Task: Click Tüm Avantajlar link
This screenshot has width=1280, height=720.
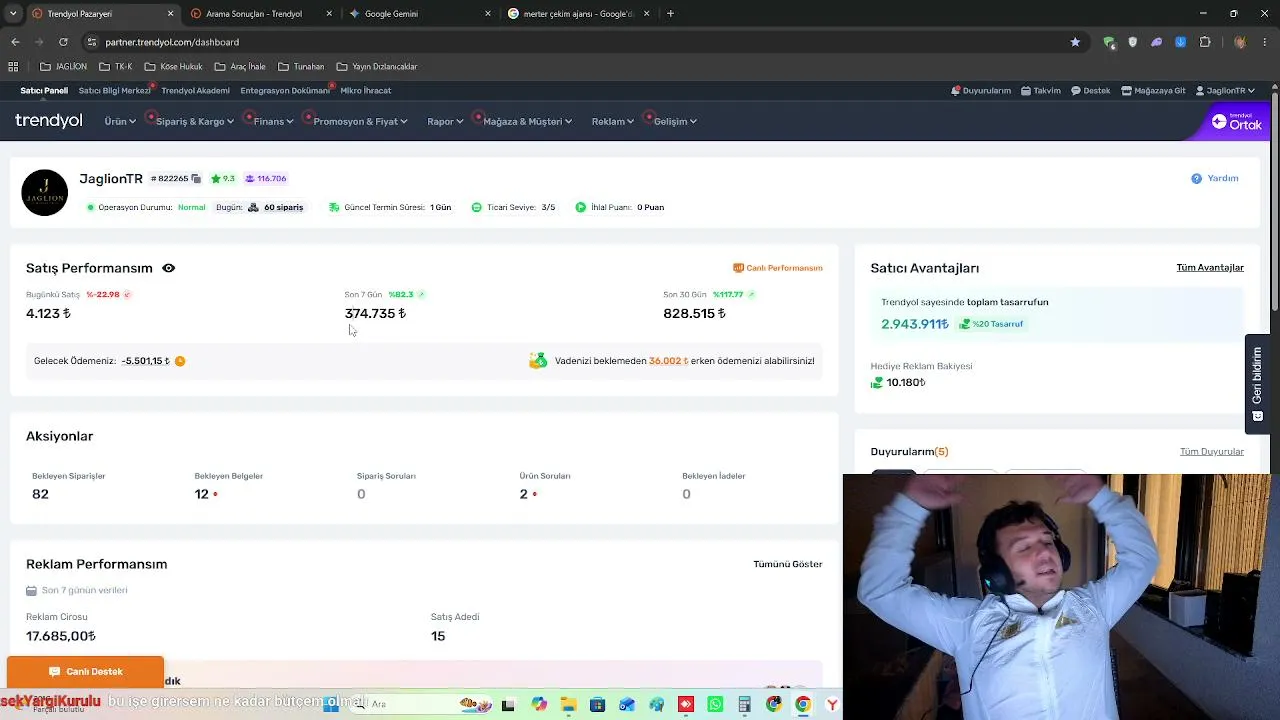Action: 1210,268
